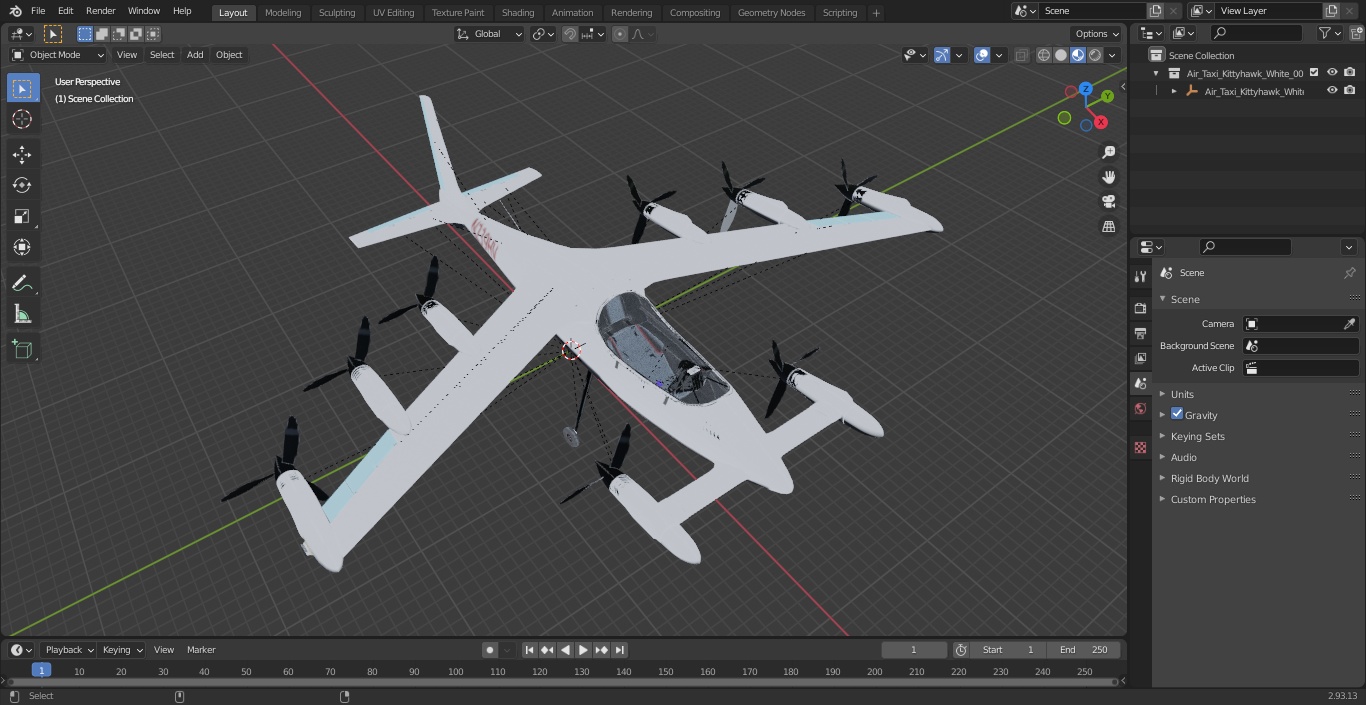Open the View Layer properties tab
1366x705 pixels.
click(1140, 358)
